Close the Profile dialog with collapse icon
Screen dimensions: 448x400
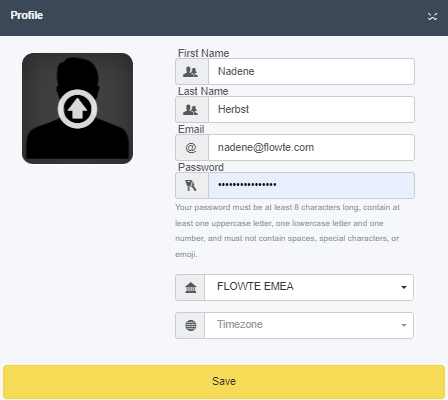432,16
